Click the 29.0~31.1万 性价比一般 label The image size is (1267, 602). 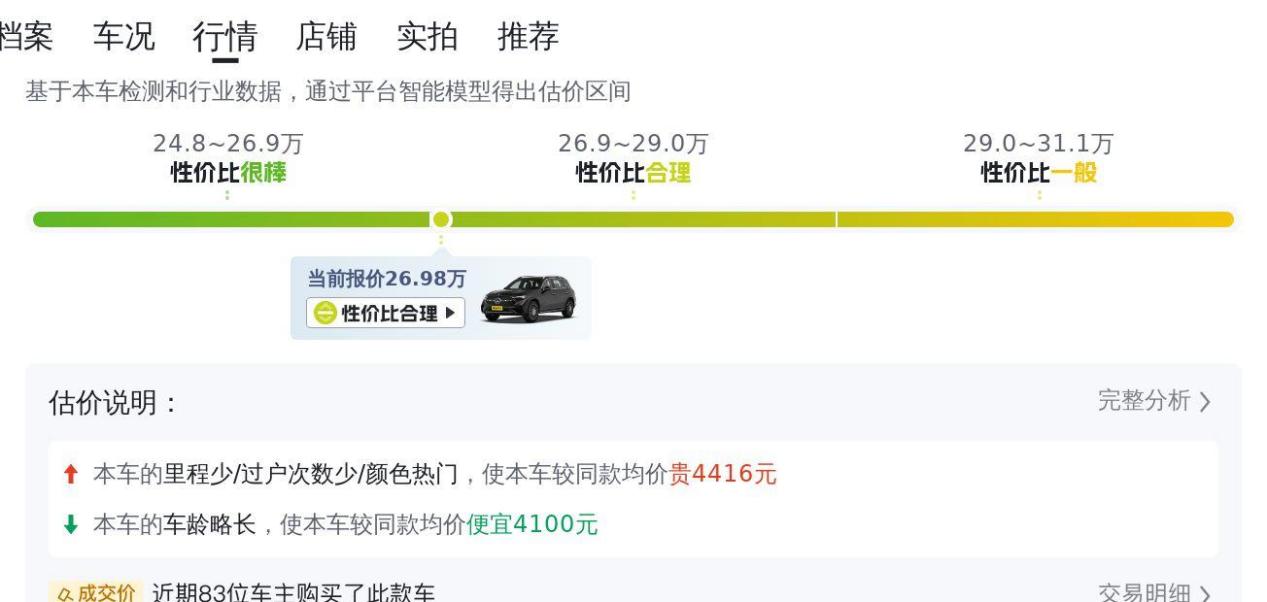pyautogui.click(x=1039, y=159)
